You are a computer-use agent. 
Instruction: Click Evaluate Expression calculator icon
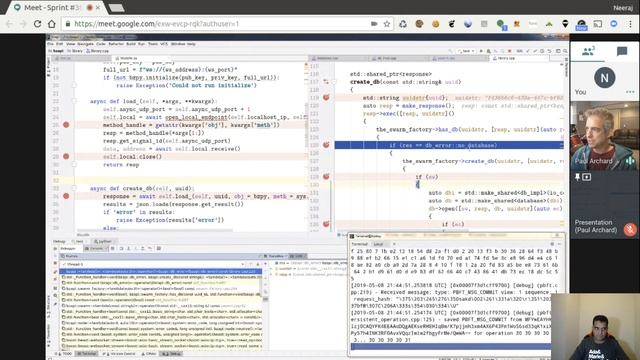point(159,248)
